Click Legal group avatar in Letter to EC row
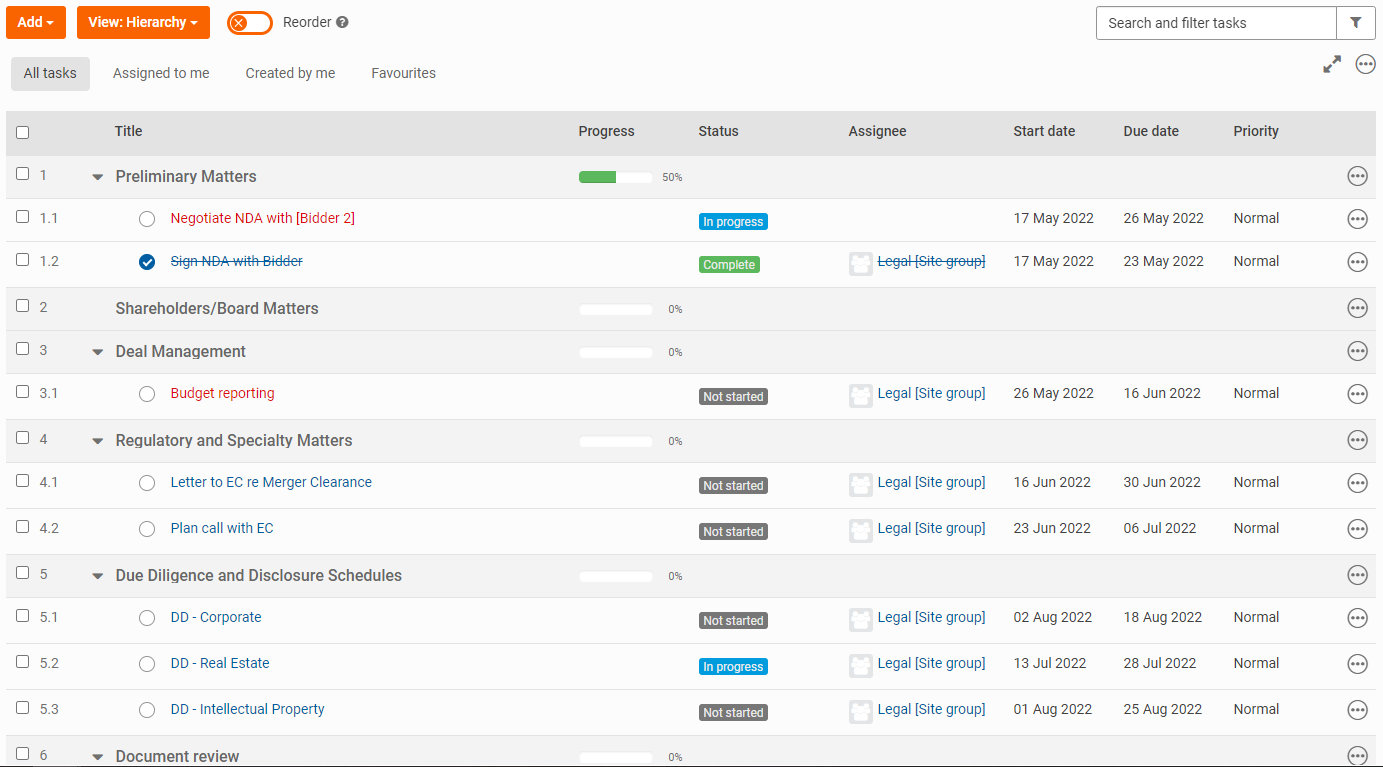 point(860,484)
